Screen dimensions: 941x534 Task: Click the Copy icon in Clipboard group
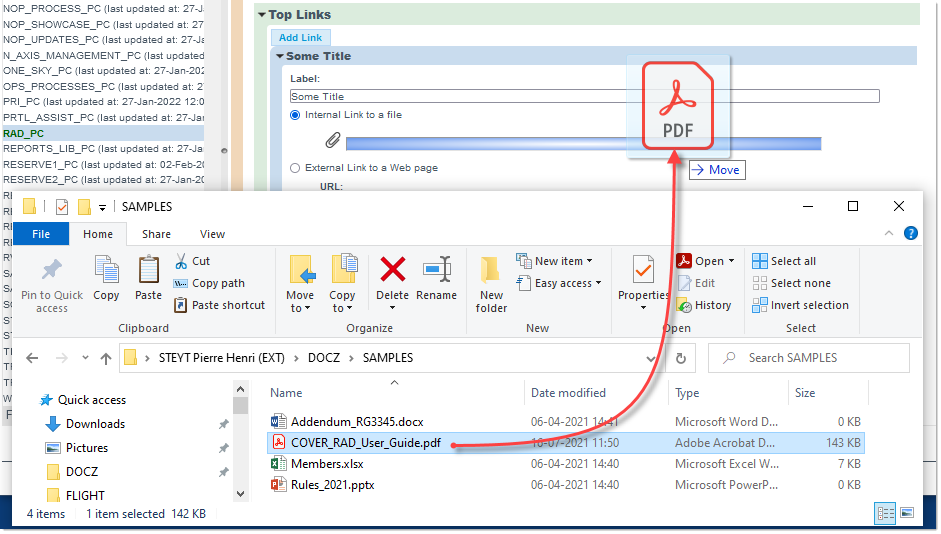click(x=106, y=270)
